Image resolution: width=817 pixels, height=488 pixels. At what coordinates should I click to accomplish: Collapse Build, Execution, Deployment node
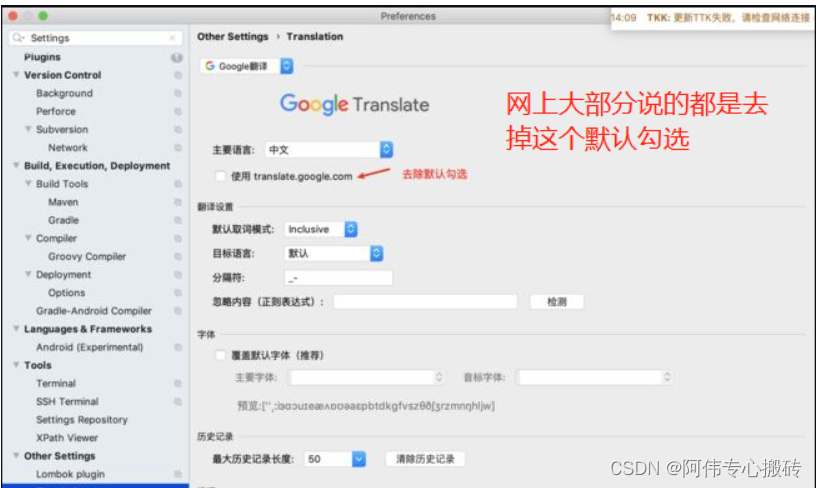point(16,166)
